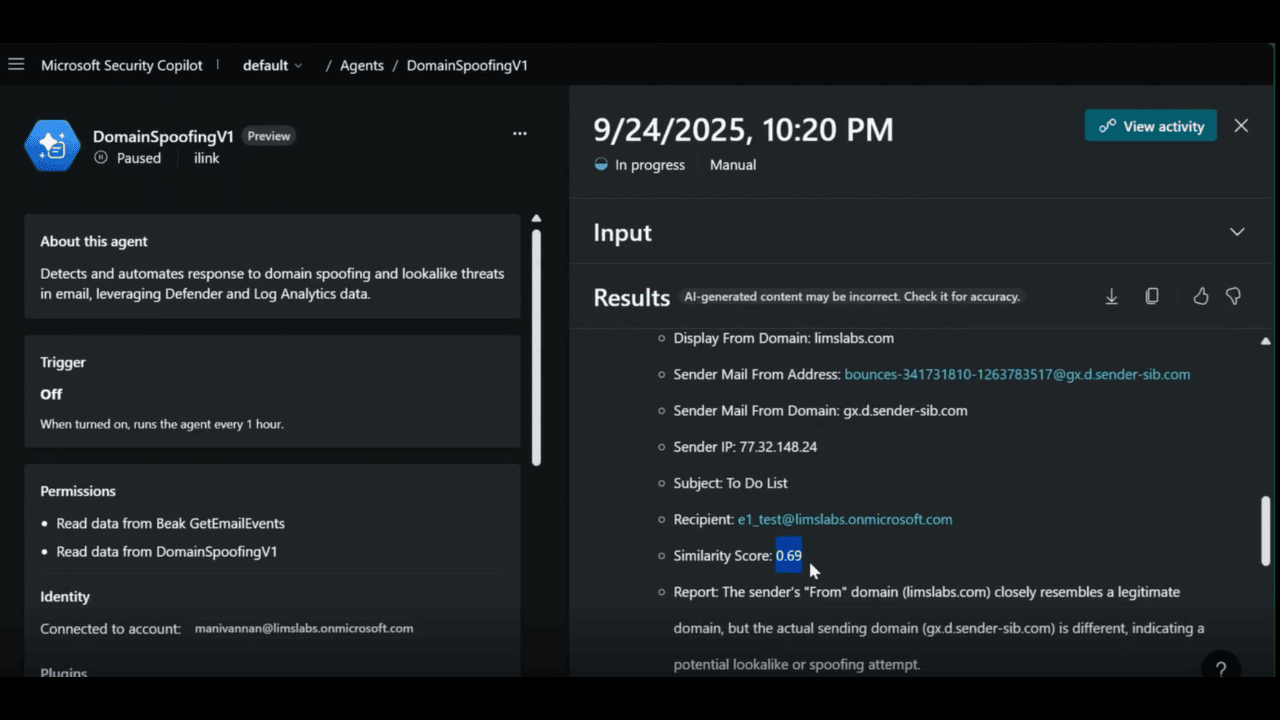The height and width of the screenshot is (720, 1280).
Task: Close the run details panel
Action: (1241, 126)
